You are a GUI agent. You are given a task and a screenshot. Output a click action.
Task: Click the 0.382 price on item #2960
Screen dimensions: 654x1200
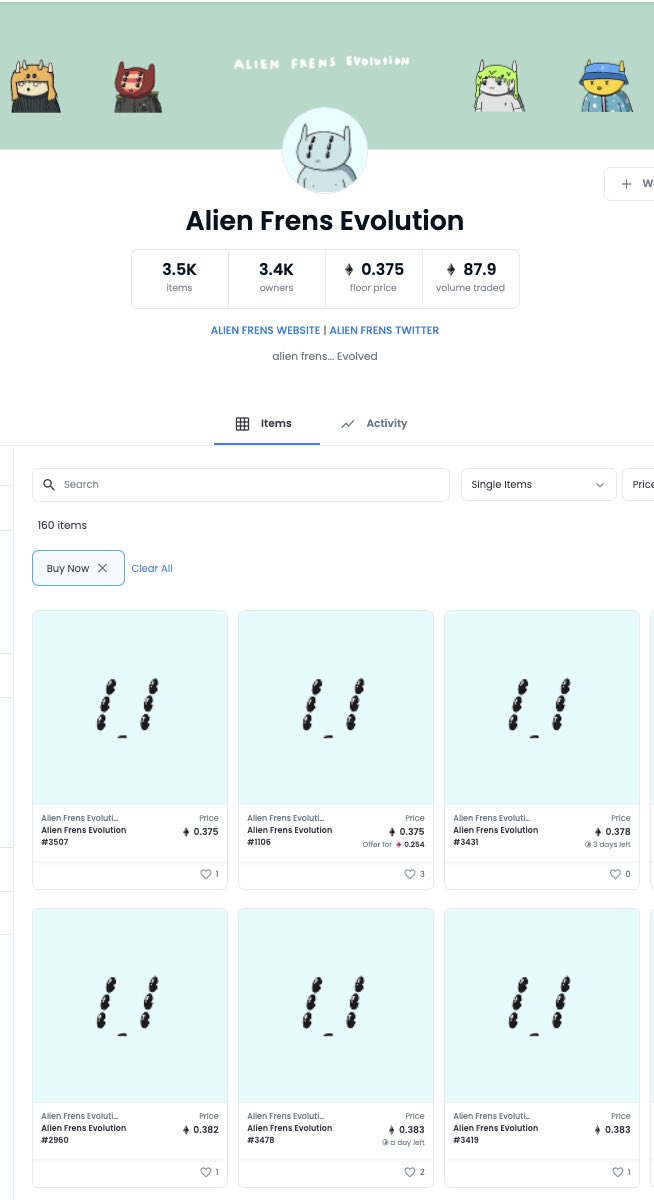coord(200,1130)
